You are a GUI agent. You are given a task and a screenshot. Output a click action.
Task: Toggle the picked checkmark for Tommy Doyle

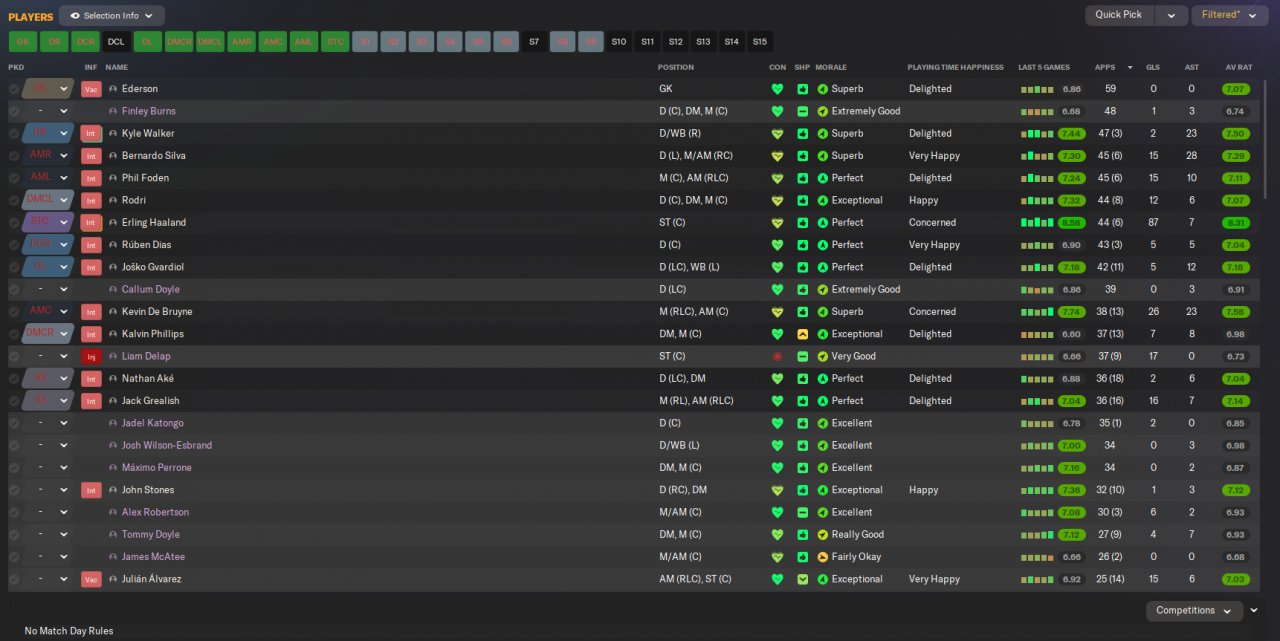pyautogui.click(x=14, y=534)
